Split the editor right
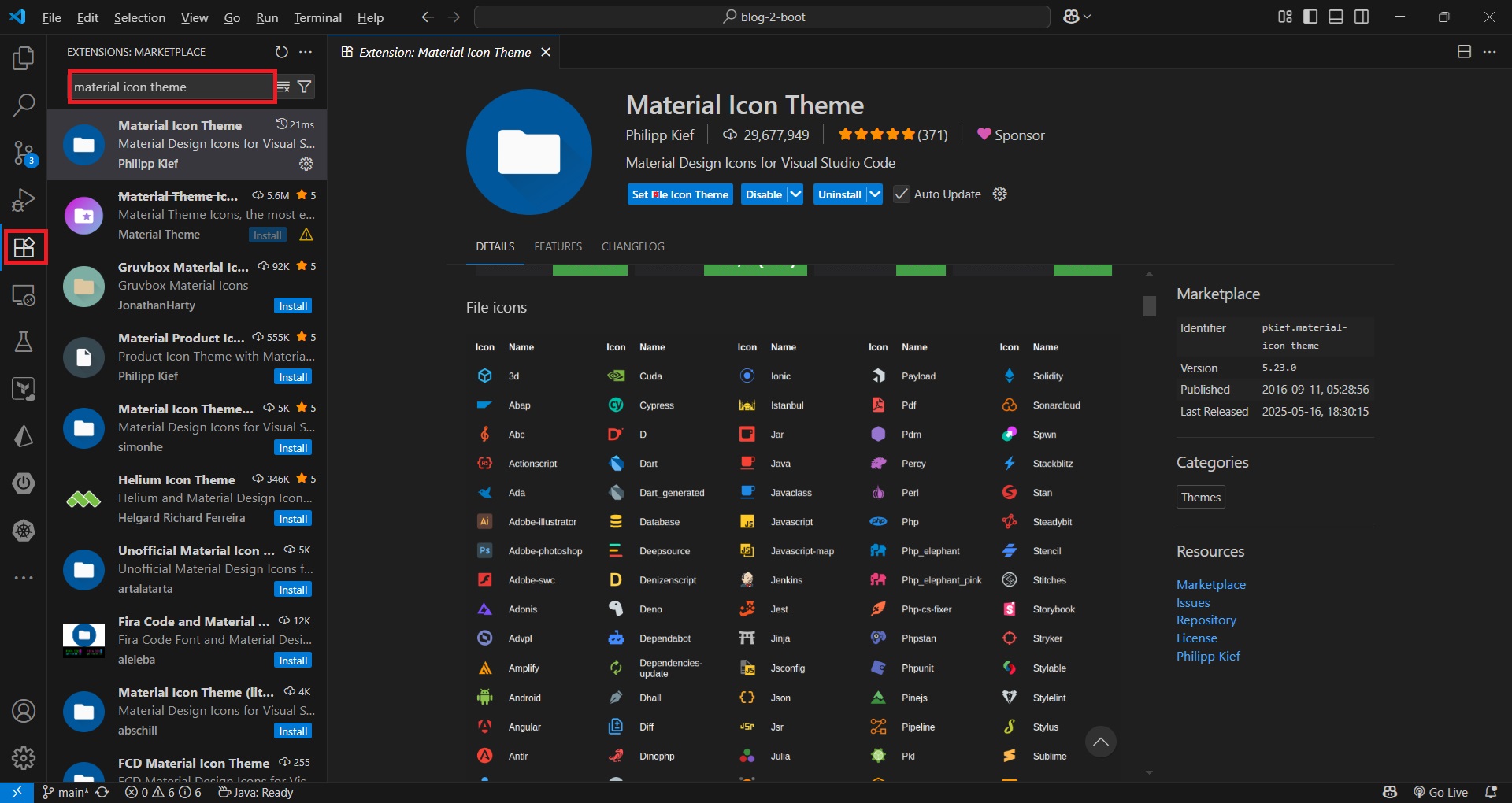Screen dimensions: 1512x803 point(1464,52)
